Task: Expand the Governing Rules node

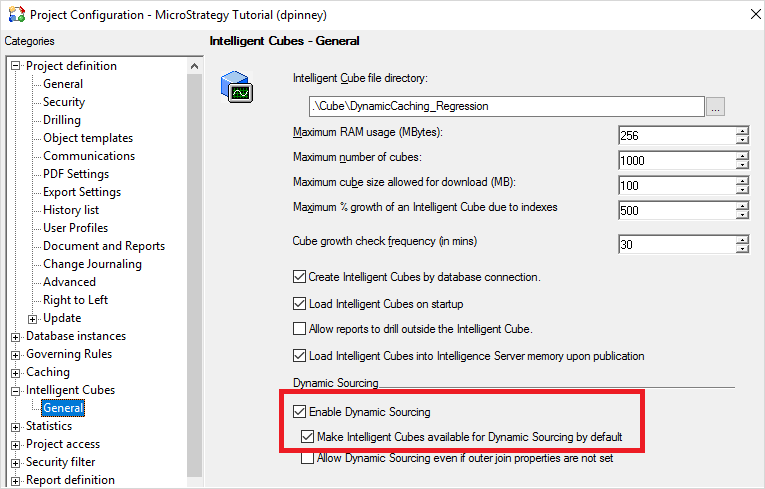Action: click(16, 354)
